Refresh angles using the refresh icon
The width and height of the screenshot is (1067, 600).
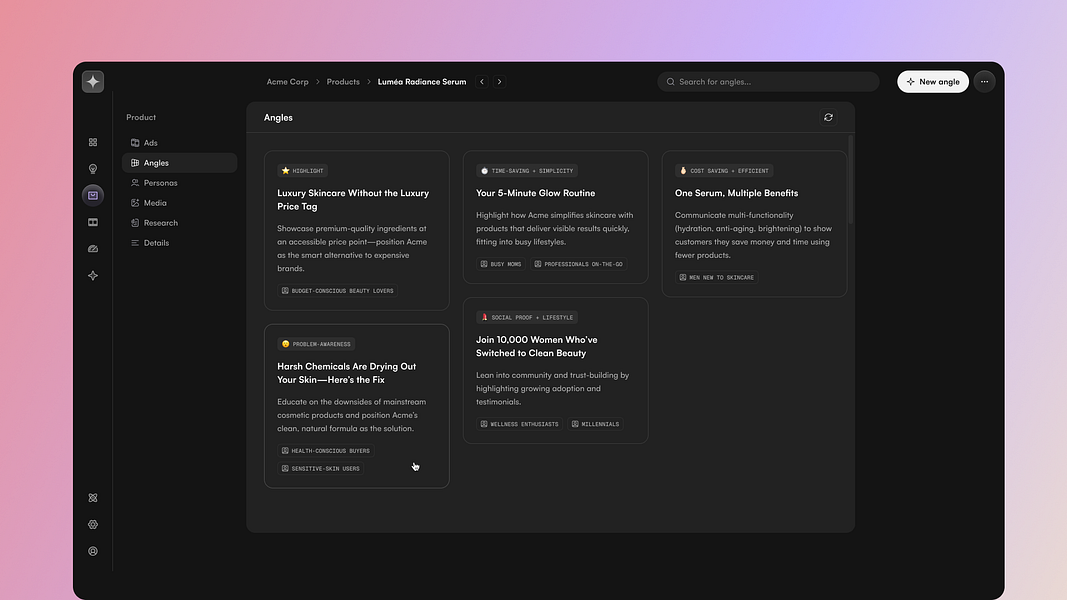point(828,117)
